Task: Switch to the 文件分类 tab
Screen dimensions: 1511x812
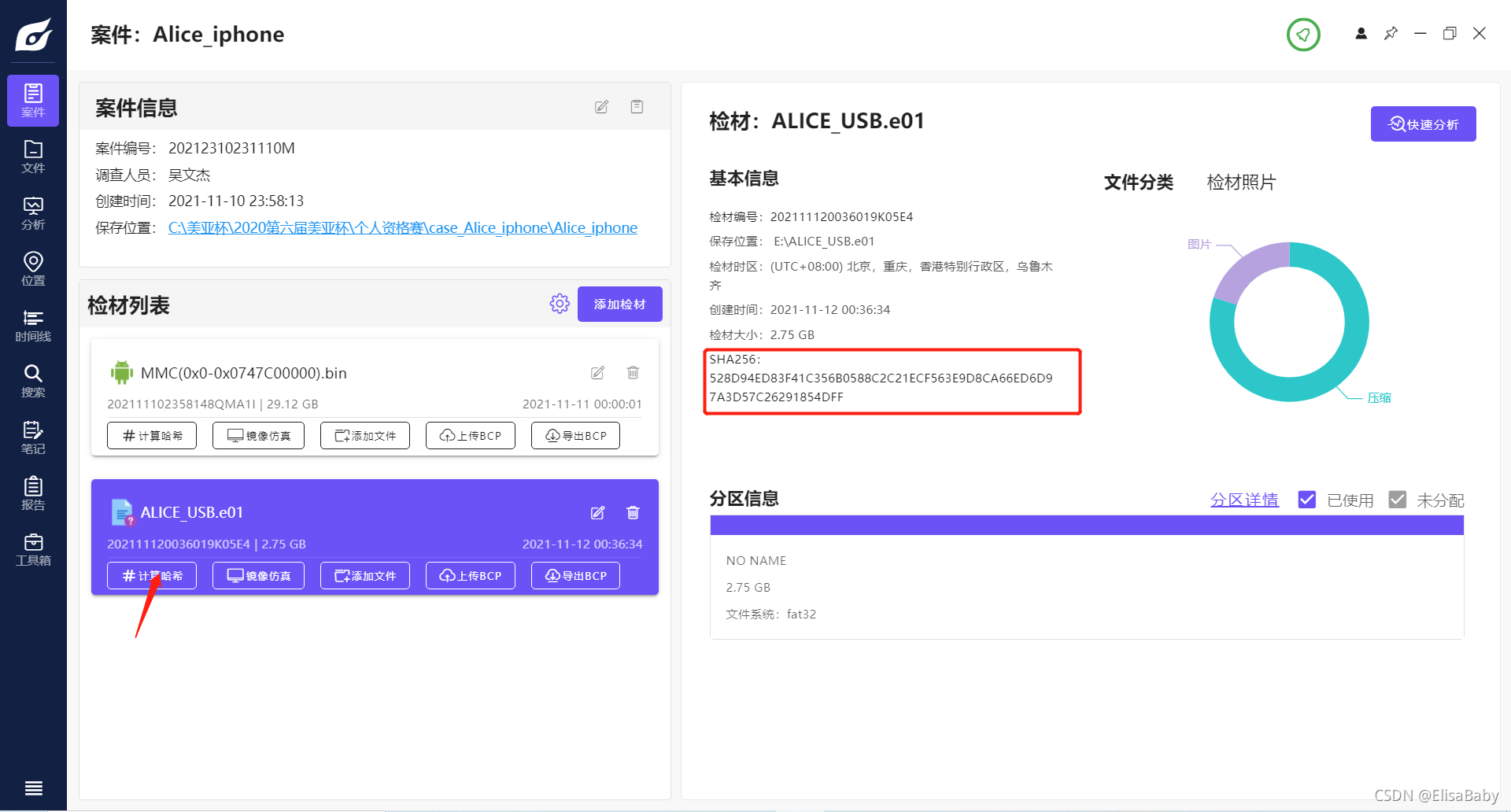Action: pyautogui.click(x=1139, y=183)
